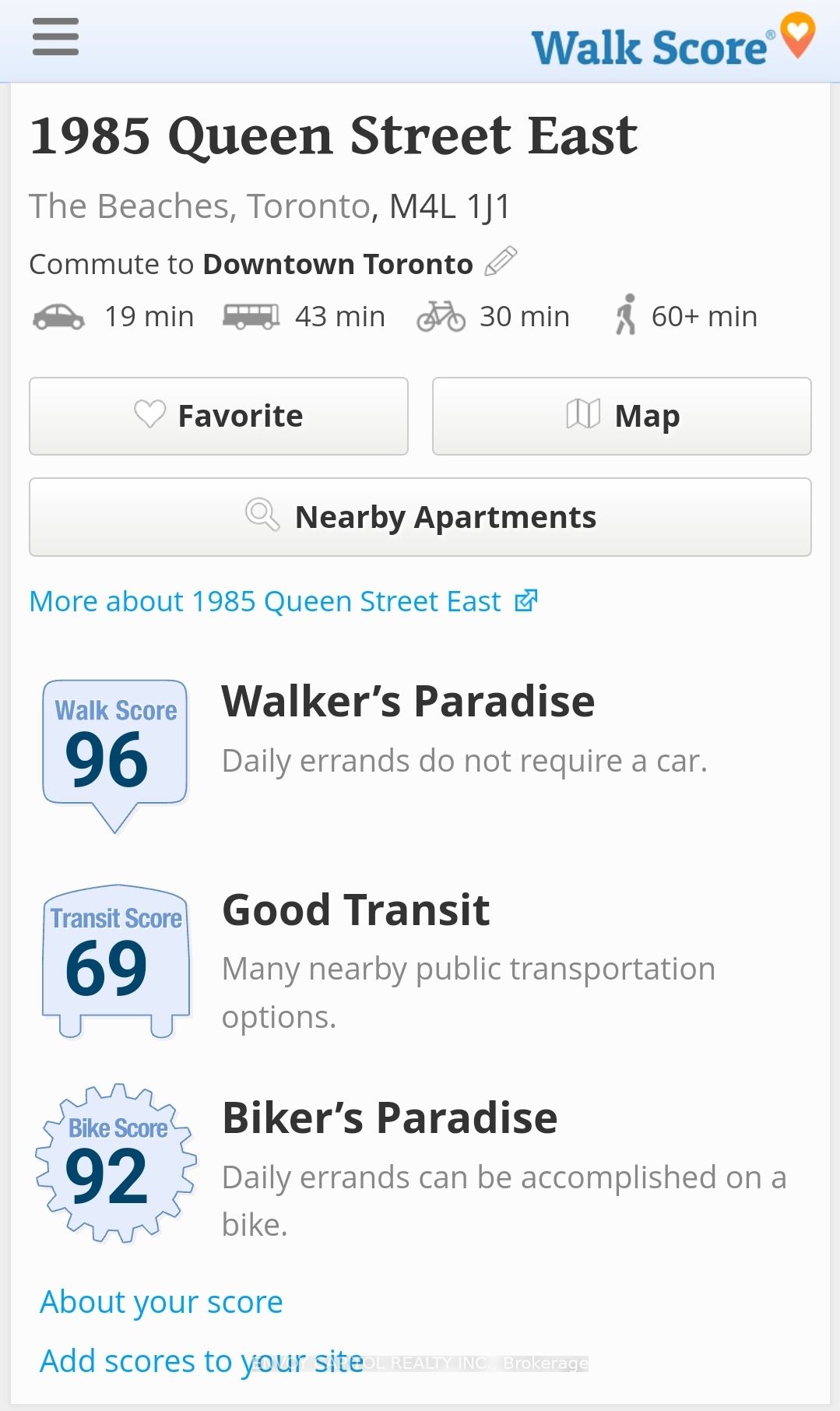Select the walking person commute icon
This screenshot has width=840, height=1411.
tap(626, 315)
